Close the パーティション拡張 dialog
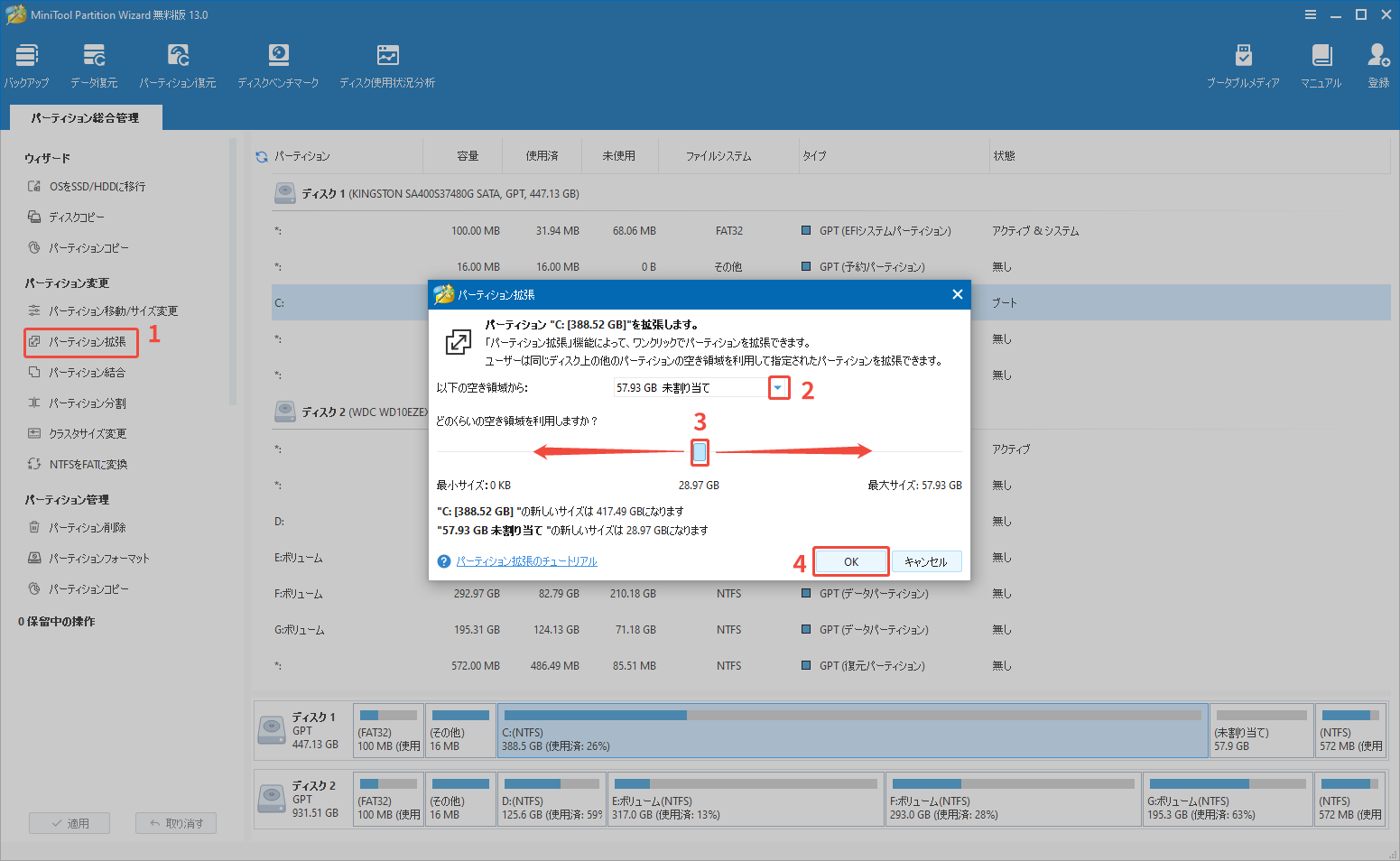1400x861 pixels. click(957, 294)
